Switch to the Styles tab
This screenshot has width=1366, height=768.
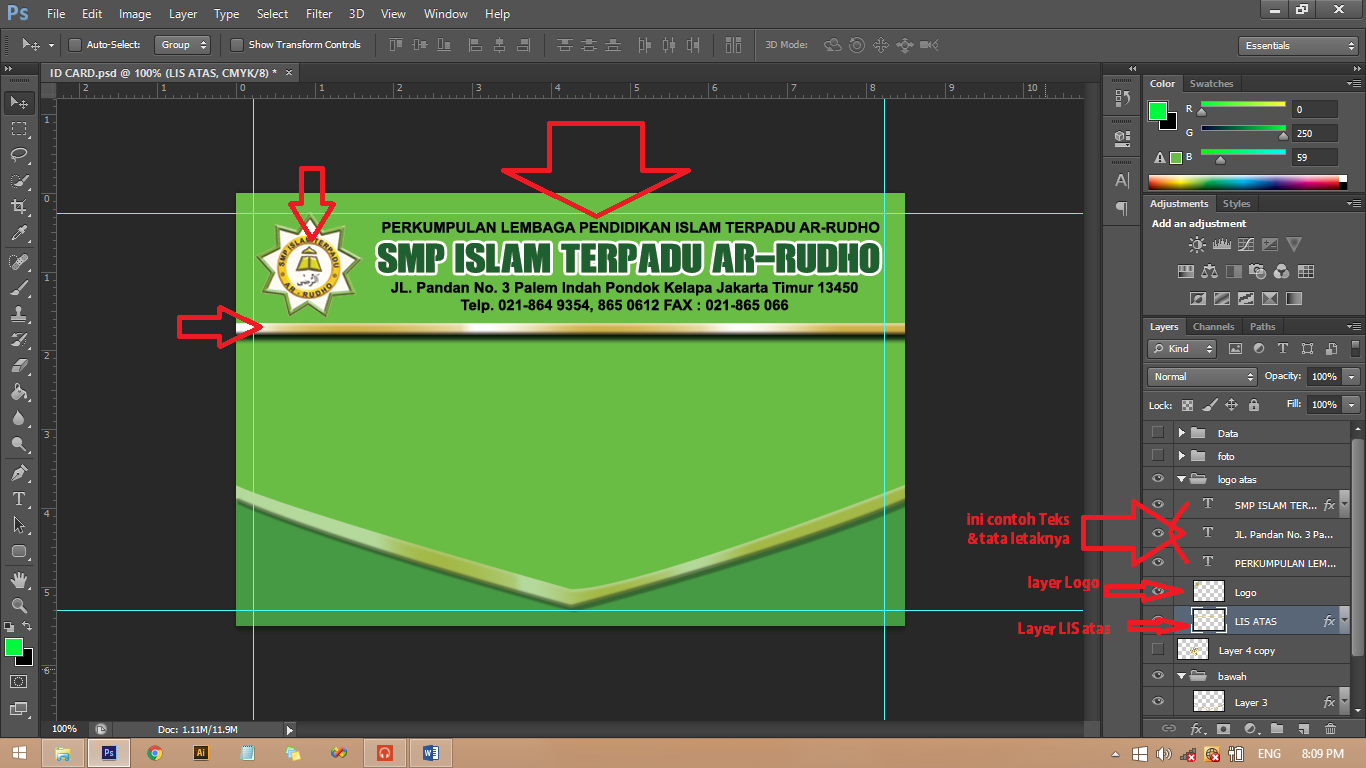point(1237,204)
